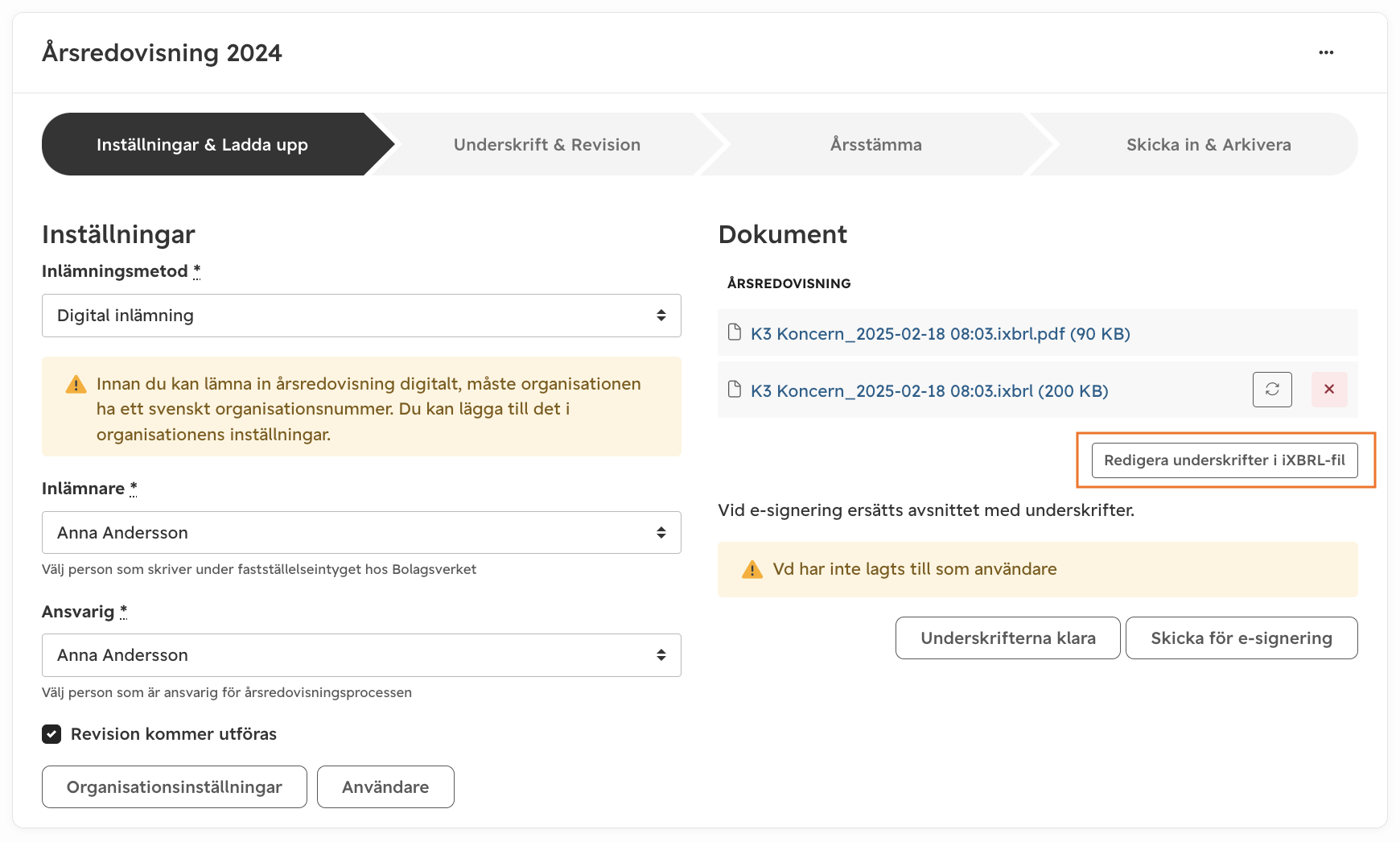This screenshot has width=1400, height=842.
Task: Click the Inställningar section heading
Action: (x=118, y=234)
